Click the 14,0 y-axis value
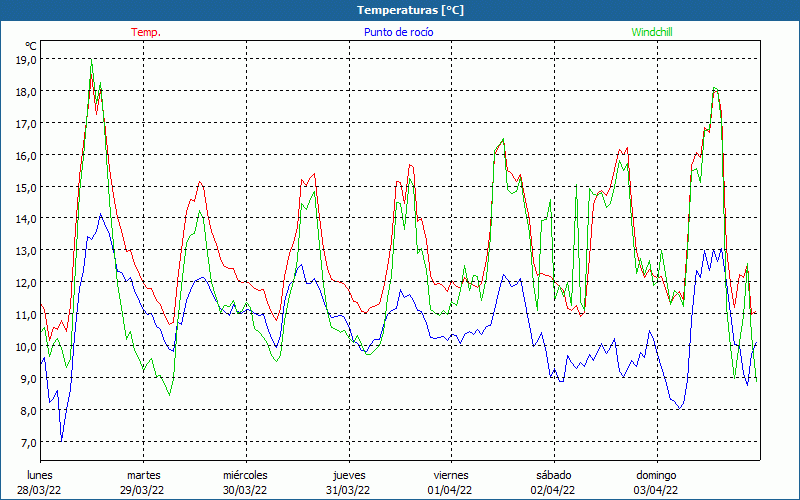The image size is (800, 500). 27,219
